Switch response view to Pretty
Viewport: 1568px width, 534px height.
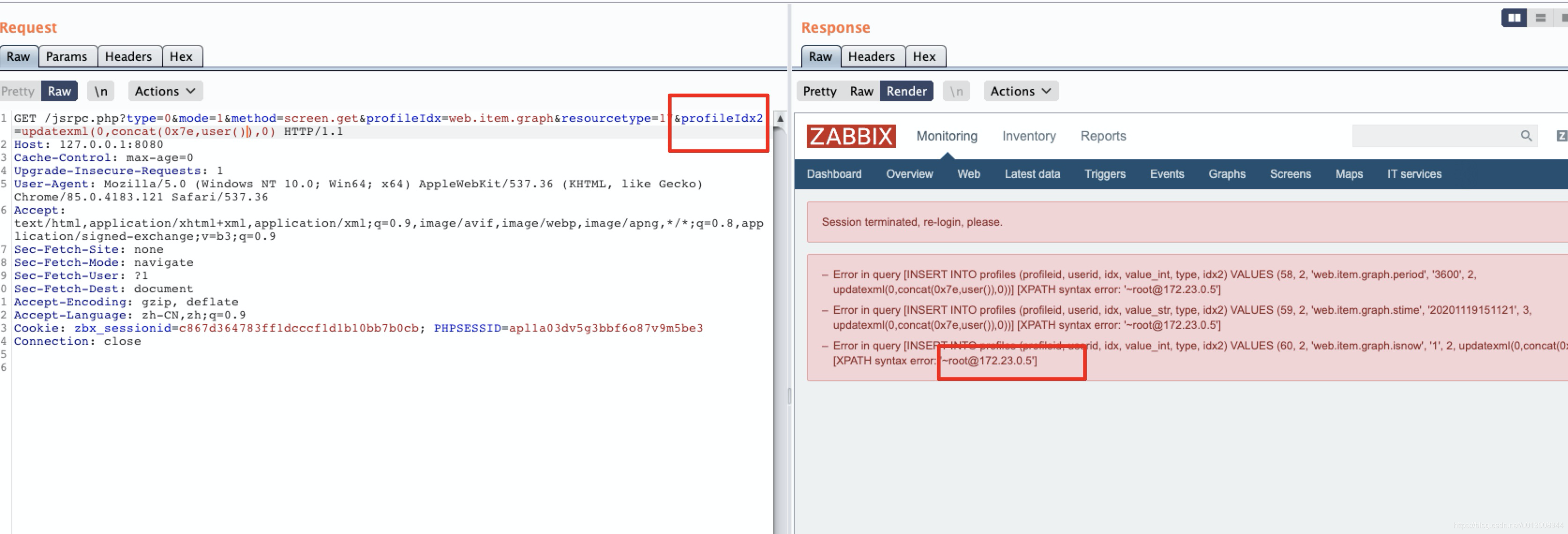tap(819, 91)
